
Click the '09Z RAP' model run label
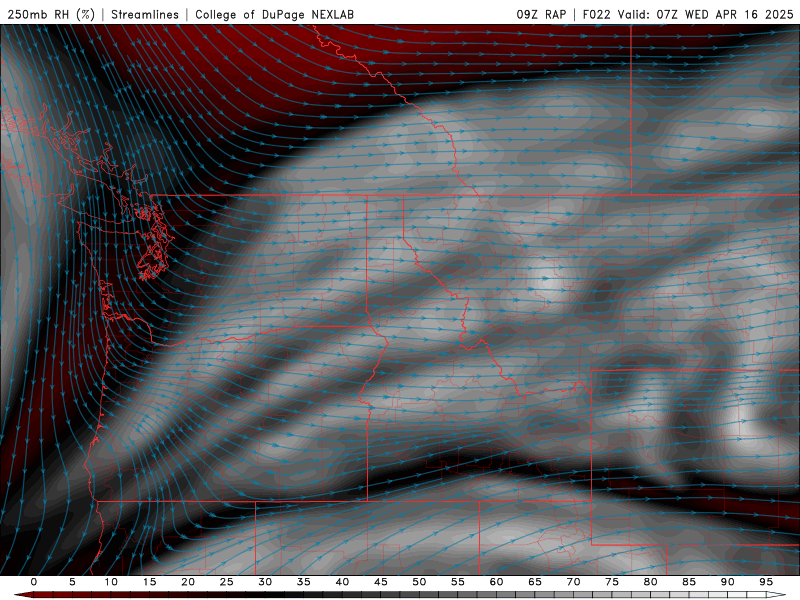click(x=541, y=14)
